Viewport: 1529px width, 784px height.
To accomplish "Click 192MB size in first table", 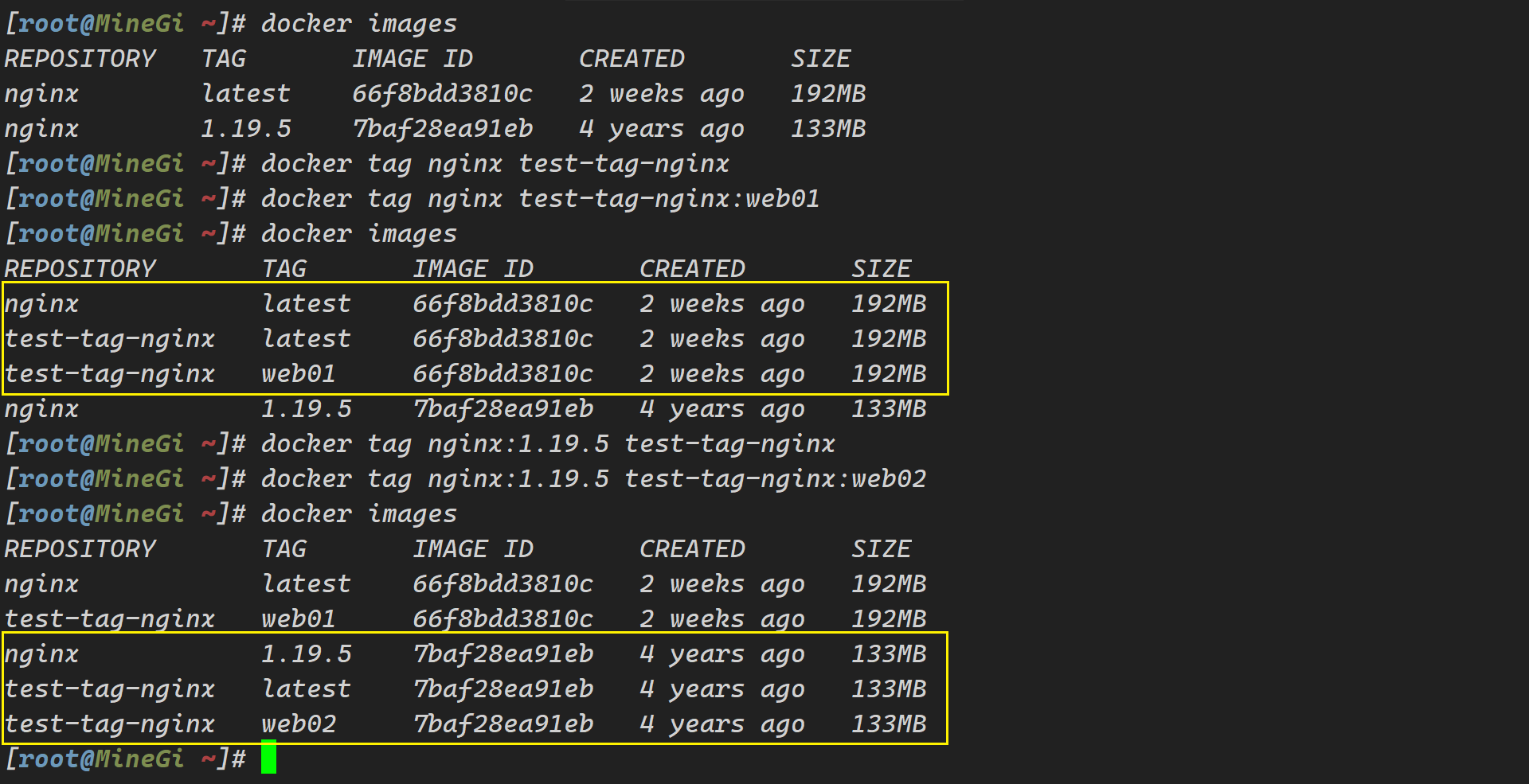I will (828, 94).
